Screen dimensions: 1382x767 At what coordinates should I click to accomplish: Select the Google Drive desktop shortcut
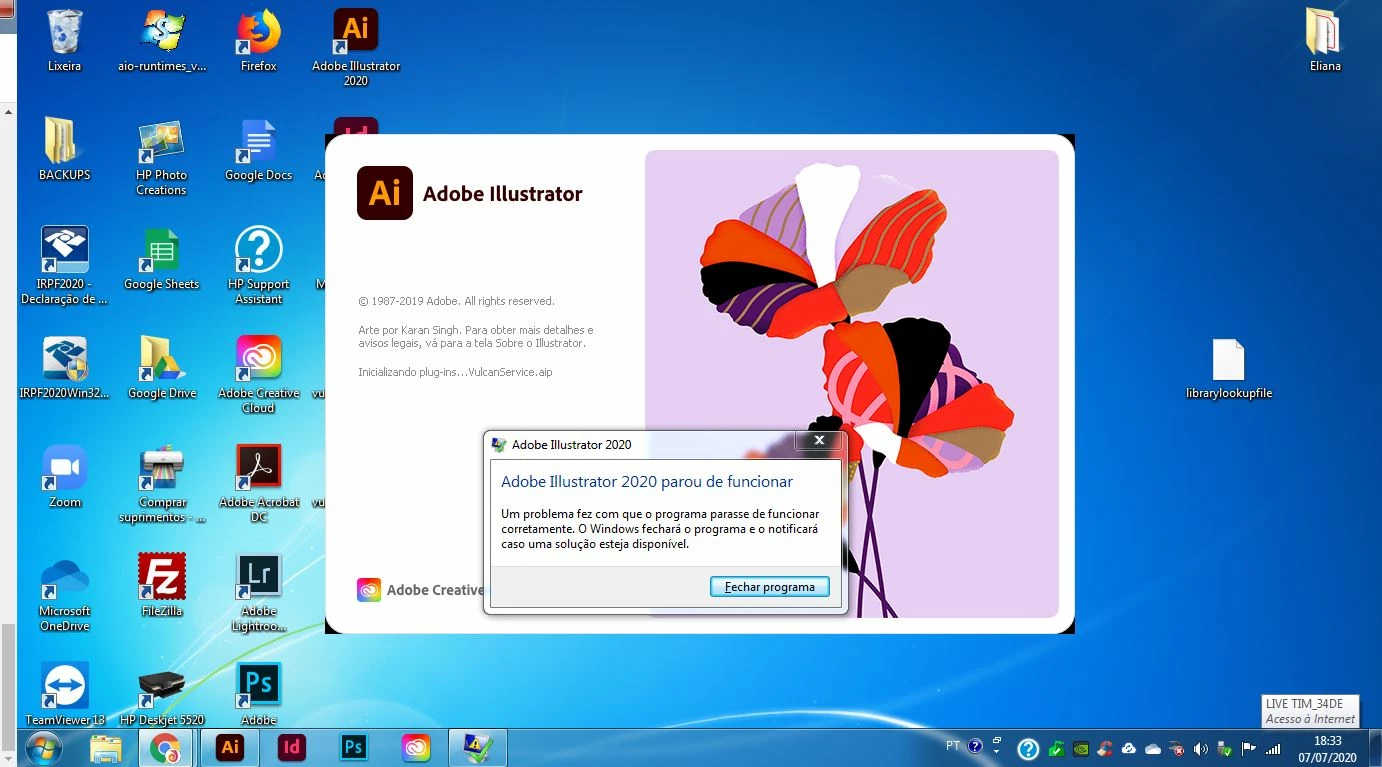coord(162,368)
